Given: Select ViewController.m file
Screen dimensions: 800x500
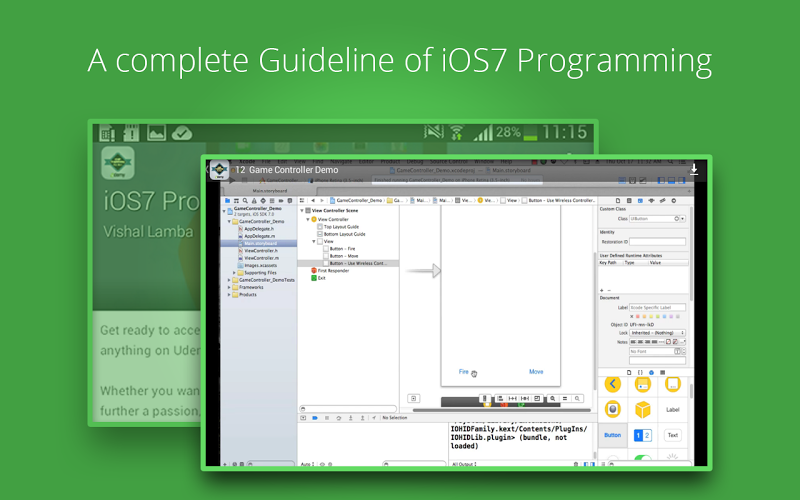Looking at the screenshot, I should coord(261,258).
